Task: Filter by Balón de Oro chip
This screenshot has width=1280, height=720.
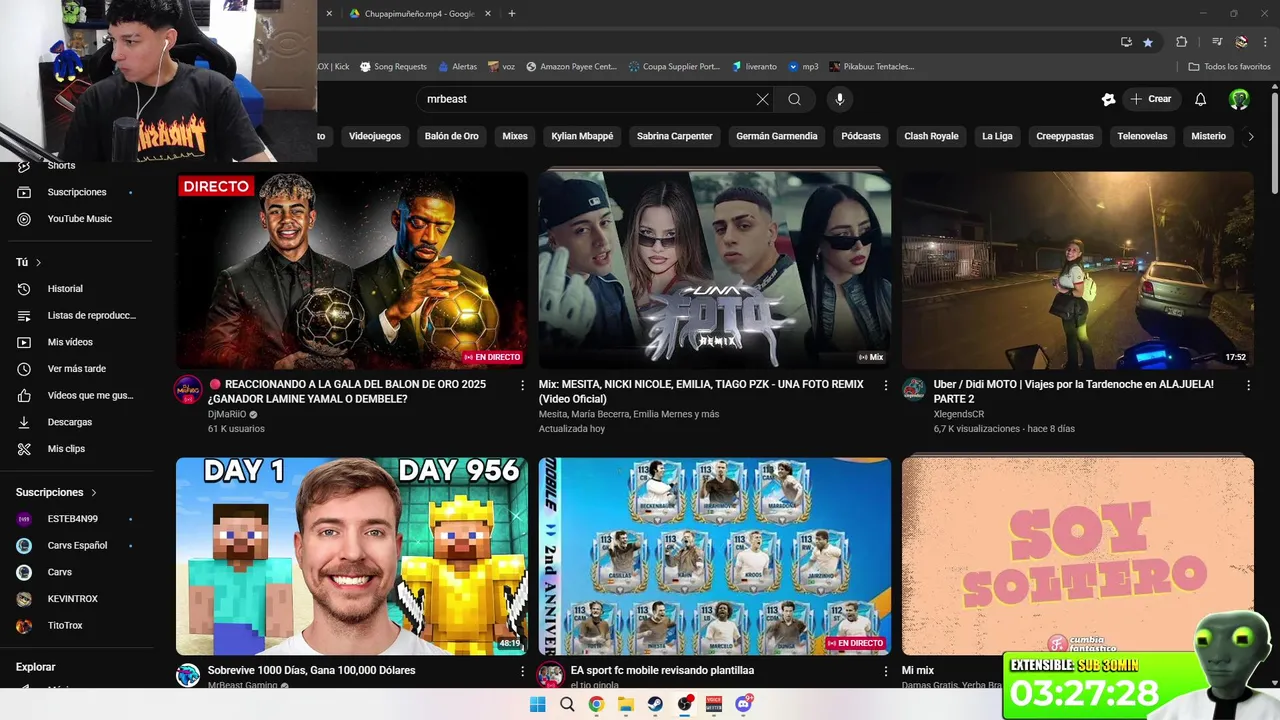Action: tap(451, 136)
